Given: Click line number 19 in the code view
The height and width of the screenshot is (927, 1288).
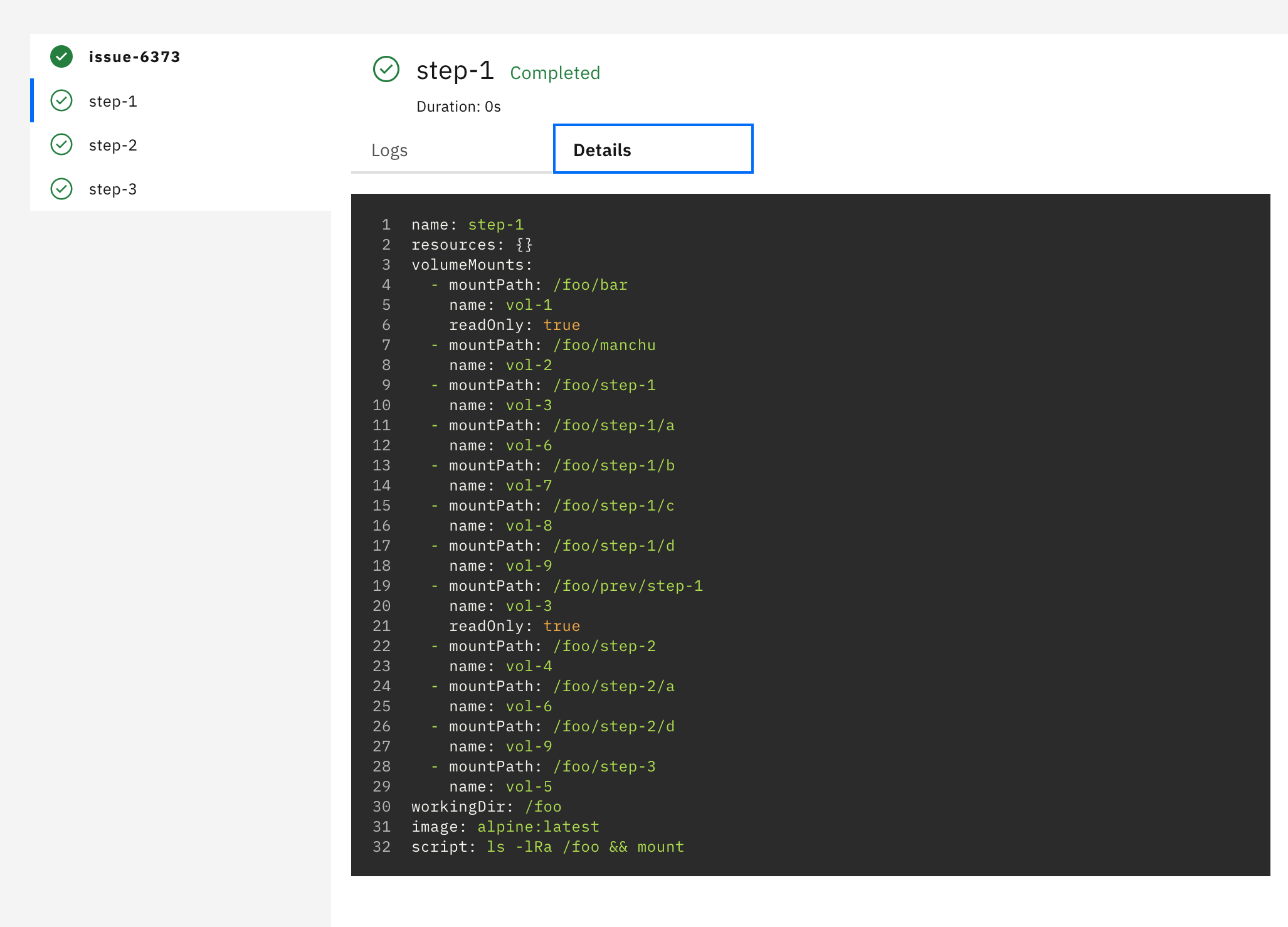Looking at the screenshot, I should (x=381, y=585).
